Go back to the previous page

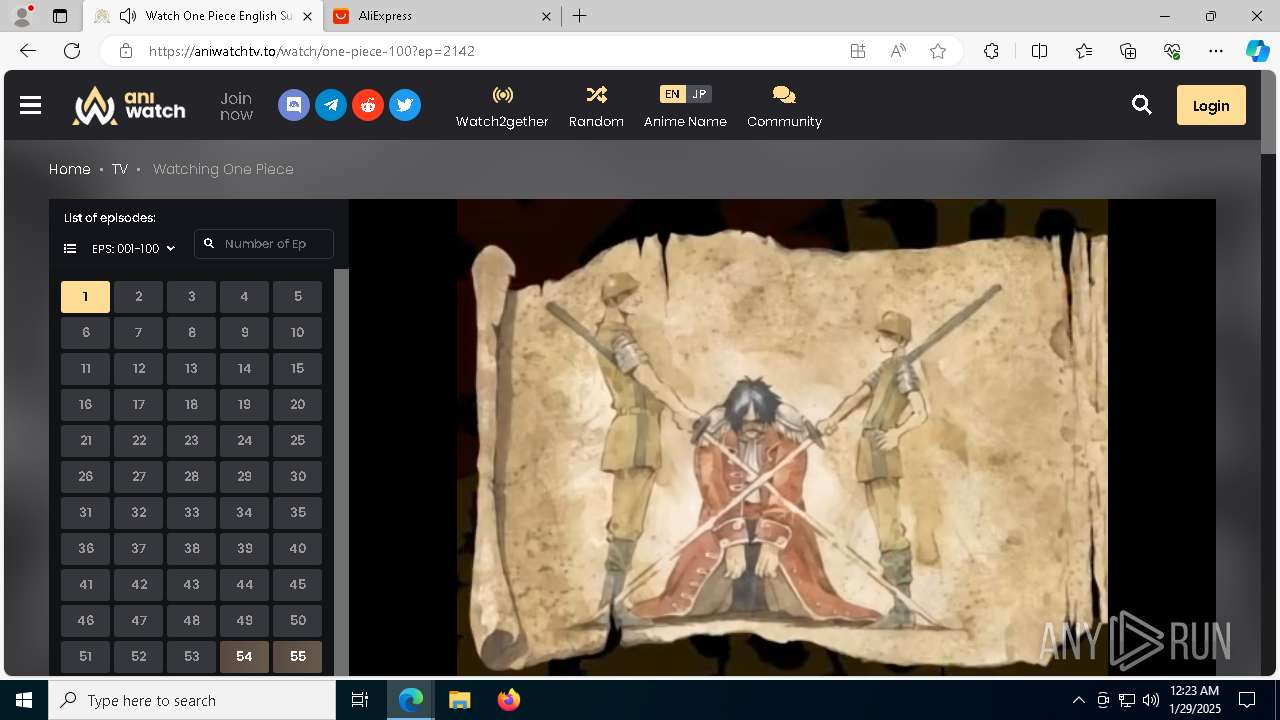28,51
